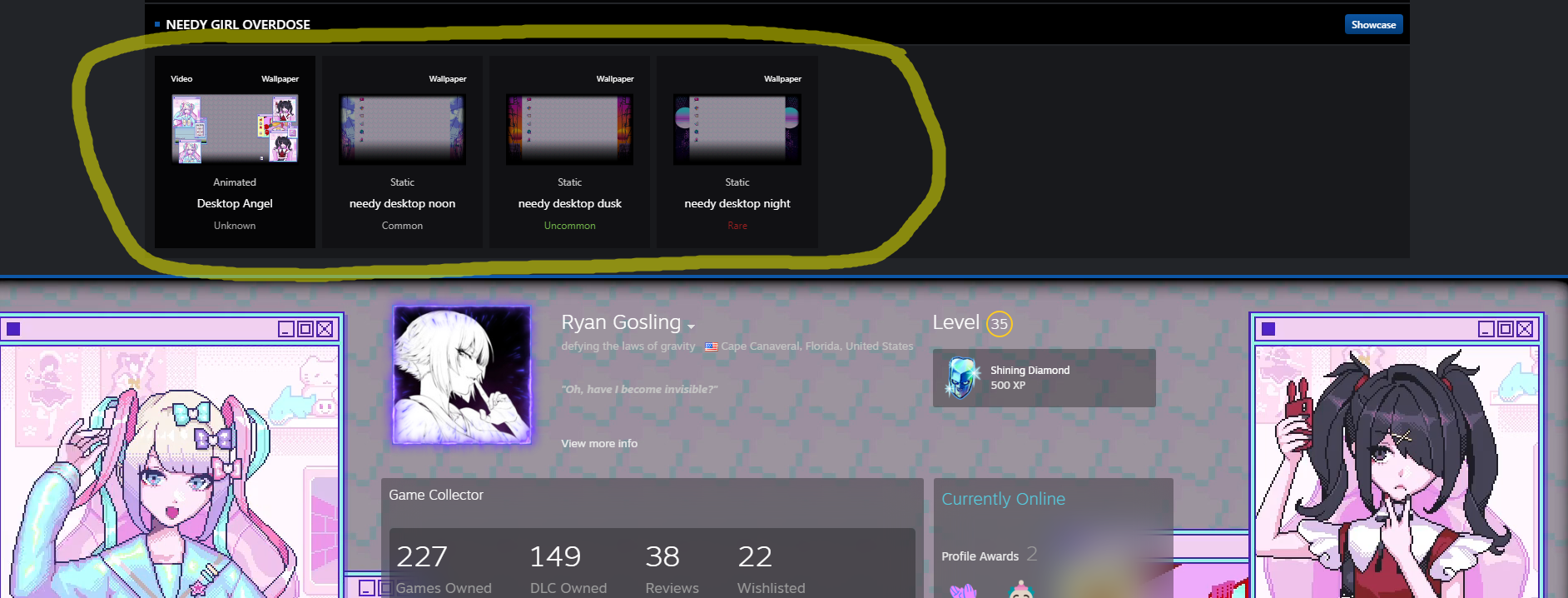Image resolution: width=1568 pixels, height=598 pixels.
Task: Open the needy desktop noon wallpaper thumbnail
Action: tap(402, 129)
